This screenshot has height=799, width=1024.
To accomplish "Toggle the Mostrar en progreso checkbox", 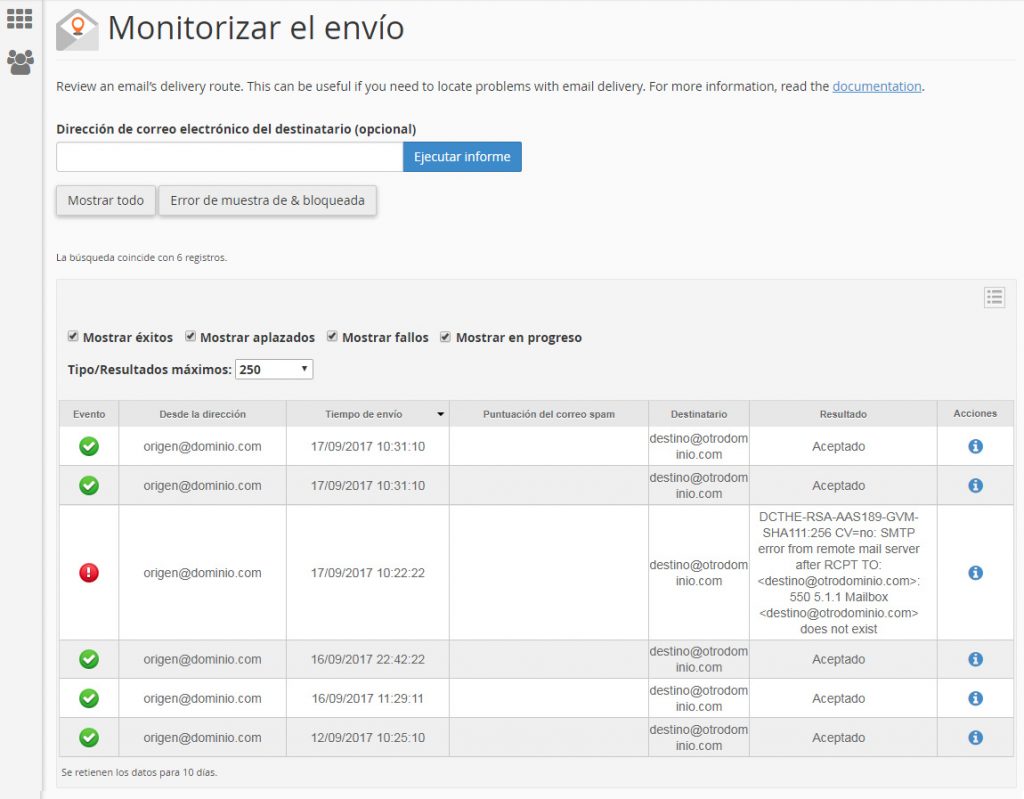I will tap(445, 336).
